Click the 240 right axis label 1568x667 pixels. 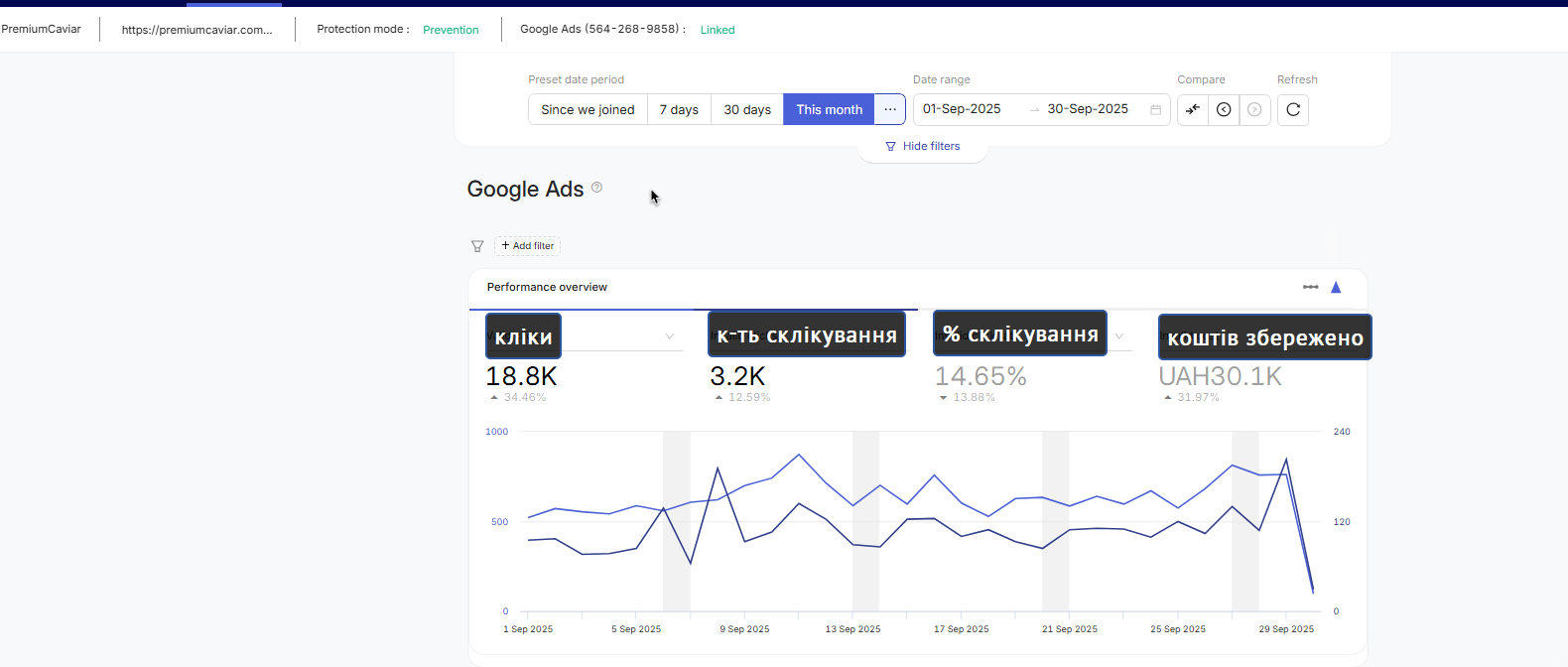pyautogui.click(x=1342, y=432)
